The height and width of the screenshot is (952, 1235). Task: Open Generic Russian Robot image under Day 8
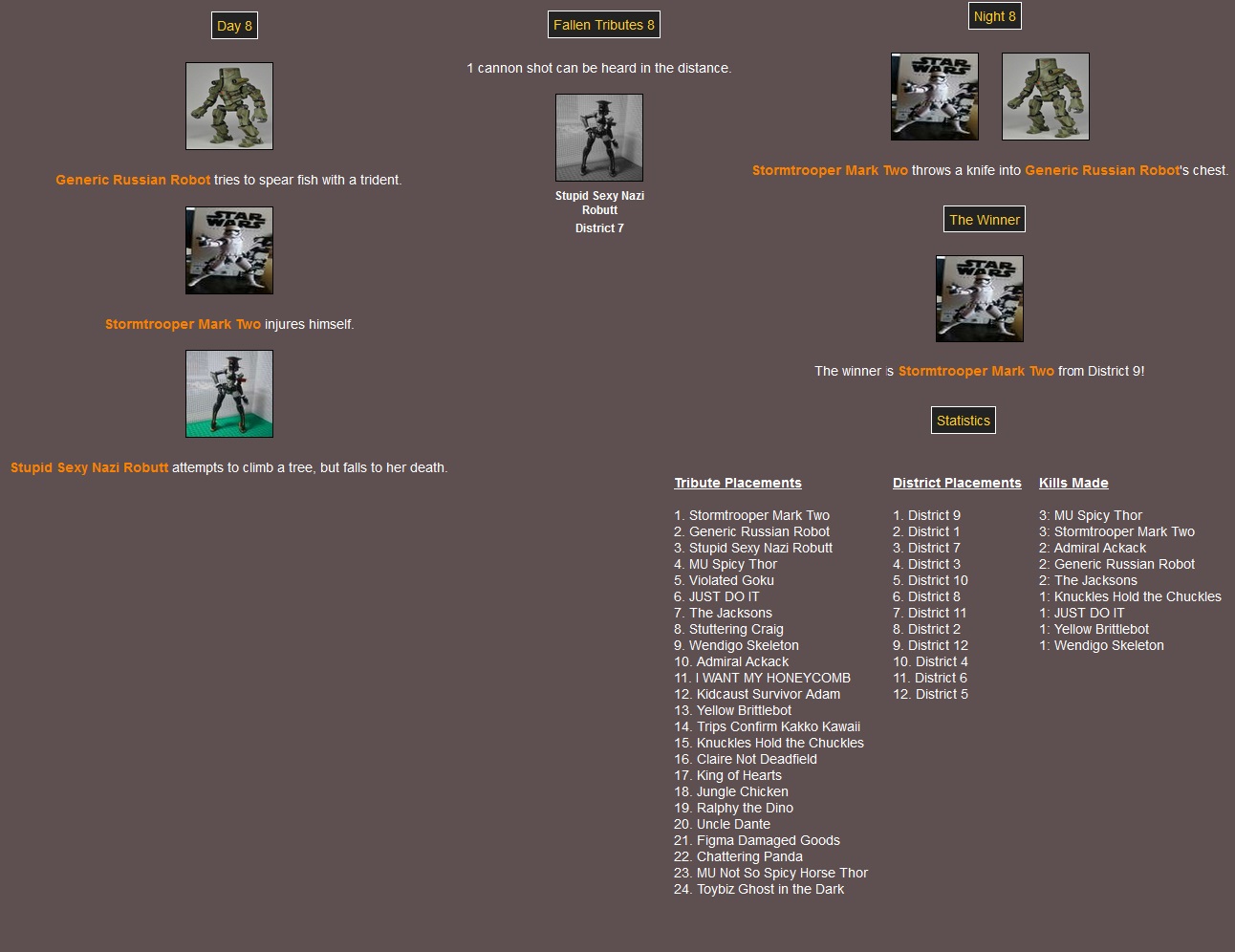coord(229,106)
